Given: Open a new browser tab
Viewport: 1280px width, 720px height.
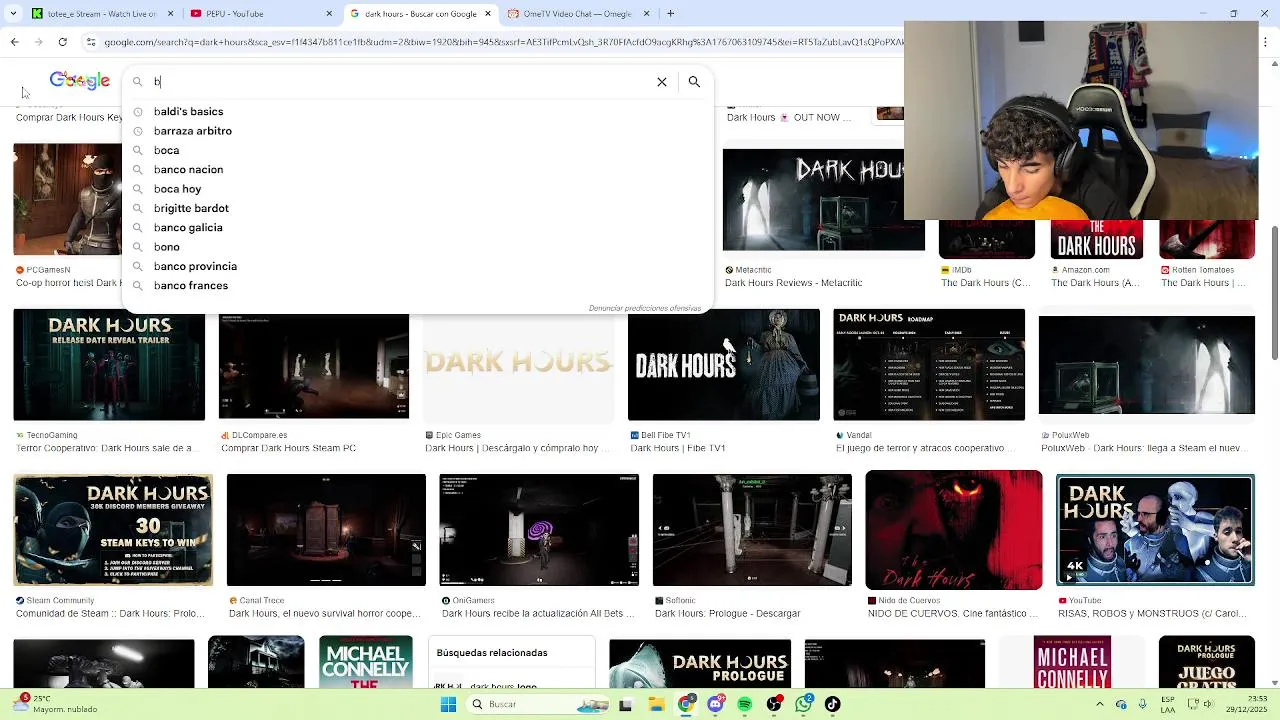Looking at the screenshot, I should pyautogui.click(x=671, y=13).
